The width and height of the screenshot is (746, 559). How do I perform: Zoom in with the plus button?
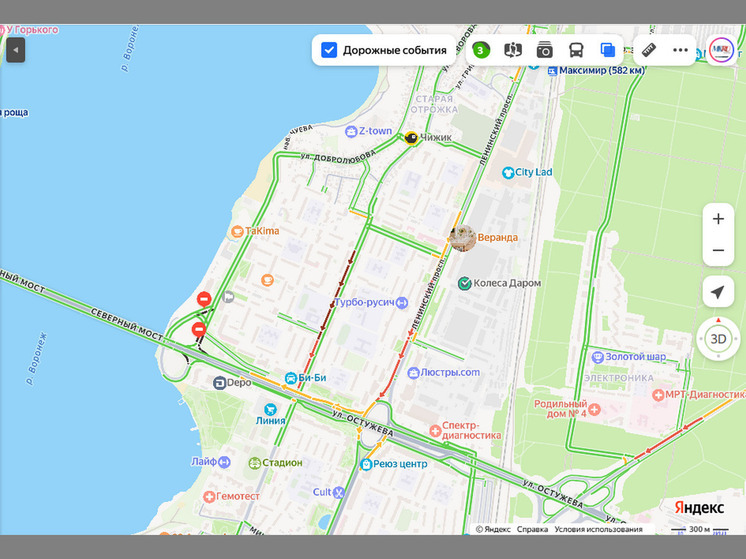[718, 219]
